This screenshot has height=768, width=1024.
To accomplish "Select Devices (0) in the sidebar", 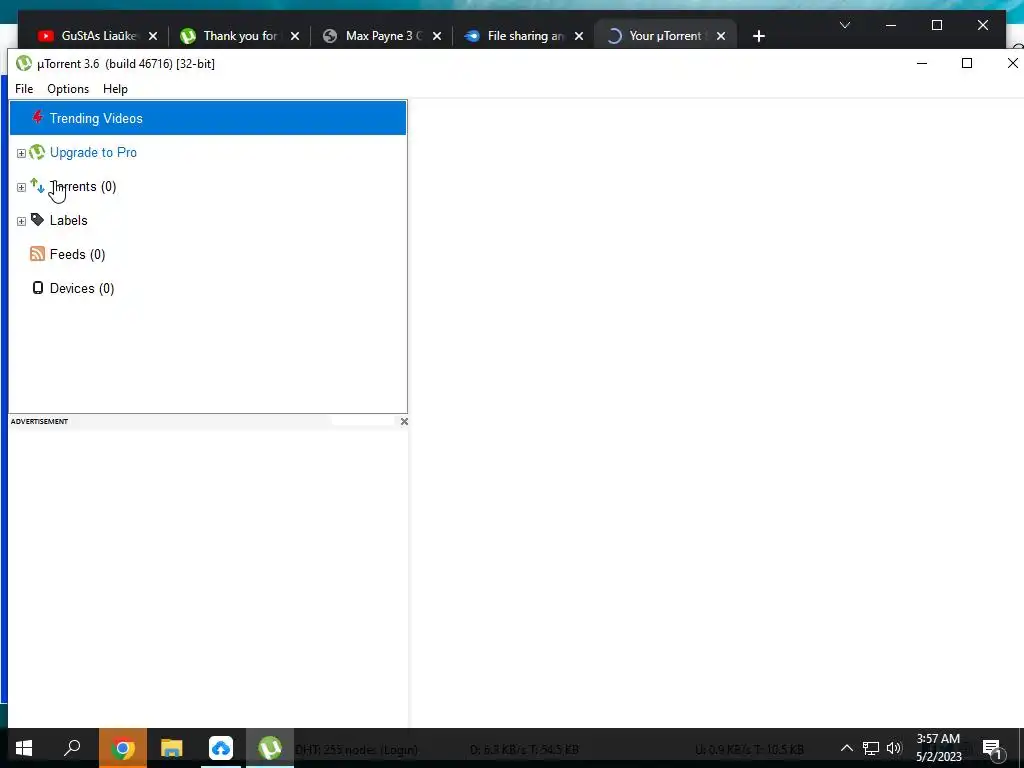I will point(82,288).
